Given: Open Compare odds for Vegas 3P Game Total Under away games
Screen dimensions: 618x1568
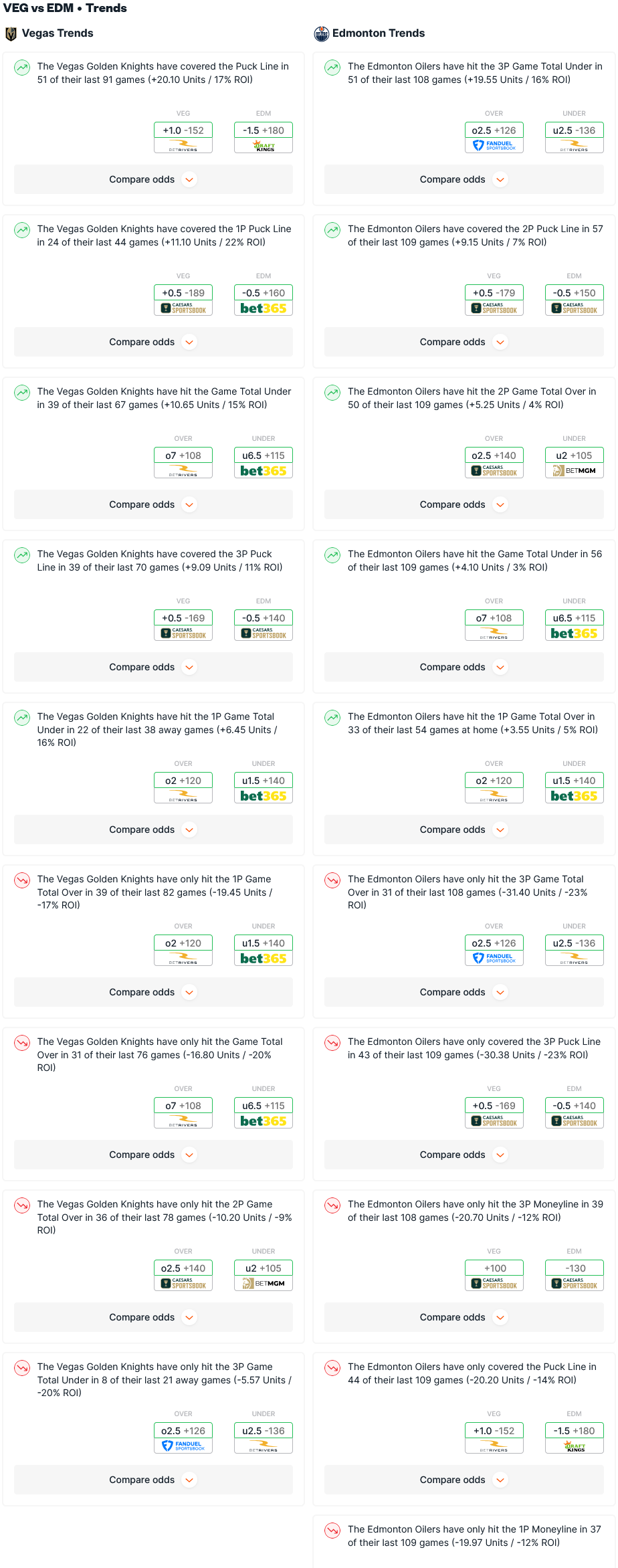Looking at the screenshot, I should click(x=153, y=1480).
